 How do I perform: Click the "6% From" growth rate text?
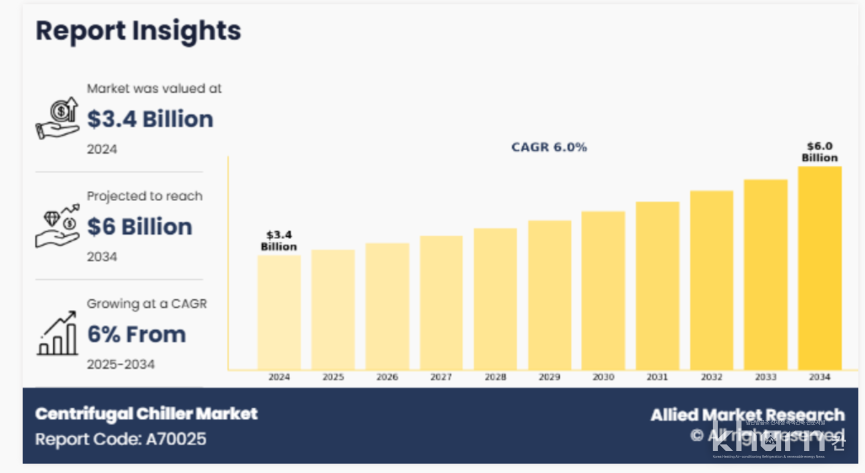point(136,334)
